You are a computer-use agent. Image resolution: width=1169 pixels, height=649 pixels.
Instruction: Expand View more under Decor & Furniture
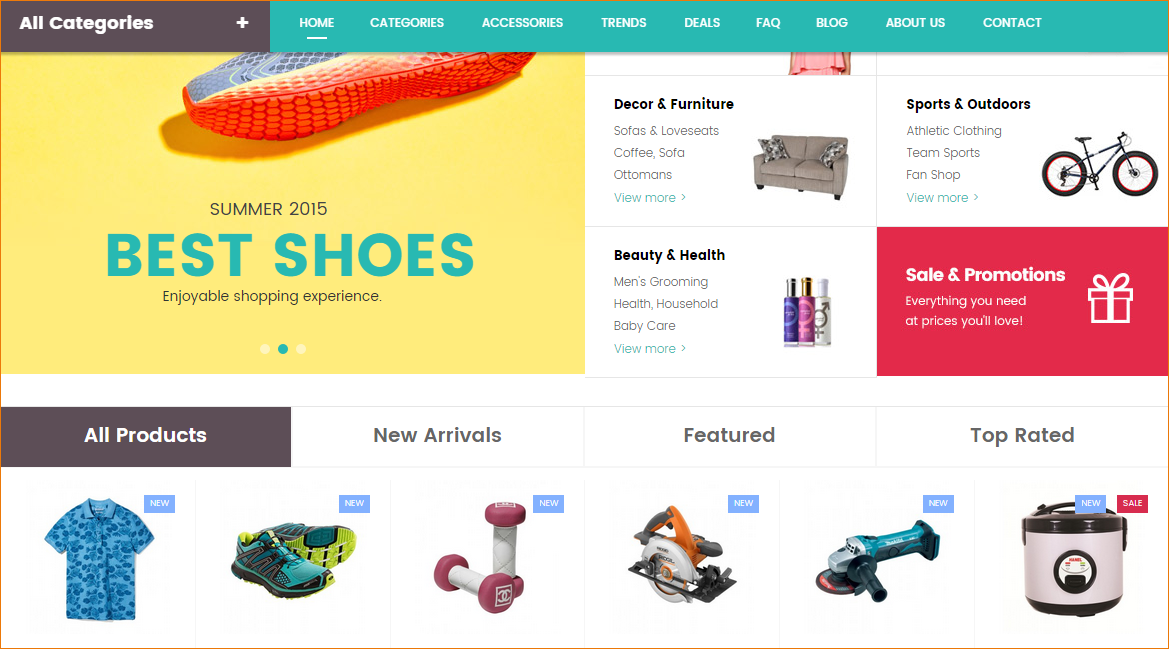tap(649, 197)
